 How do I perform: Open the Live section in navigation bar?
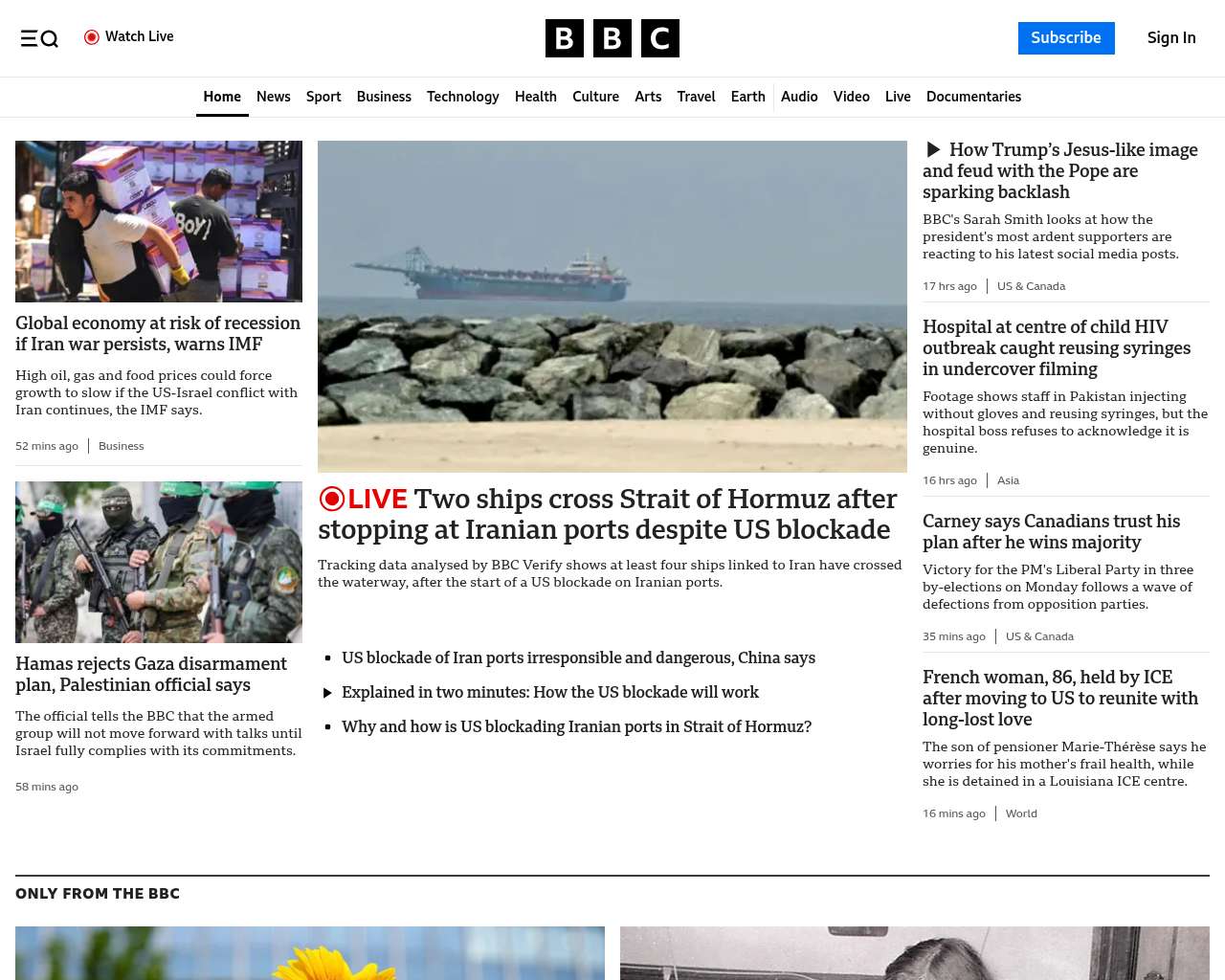pyautogui.click(x=898, y=97)
